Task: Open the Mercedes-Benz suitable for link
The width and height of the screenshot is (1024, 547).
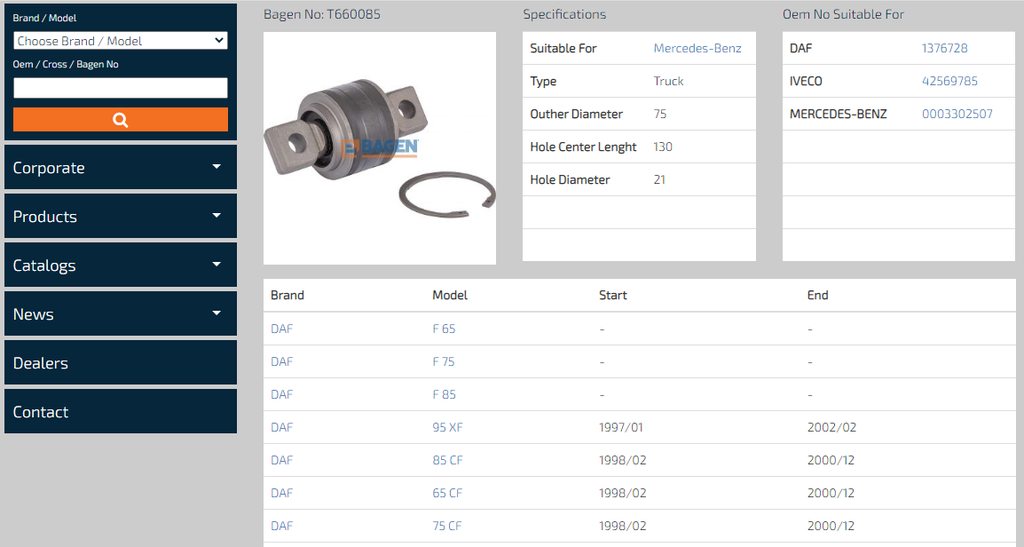Action: (x=697, y=48)
